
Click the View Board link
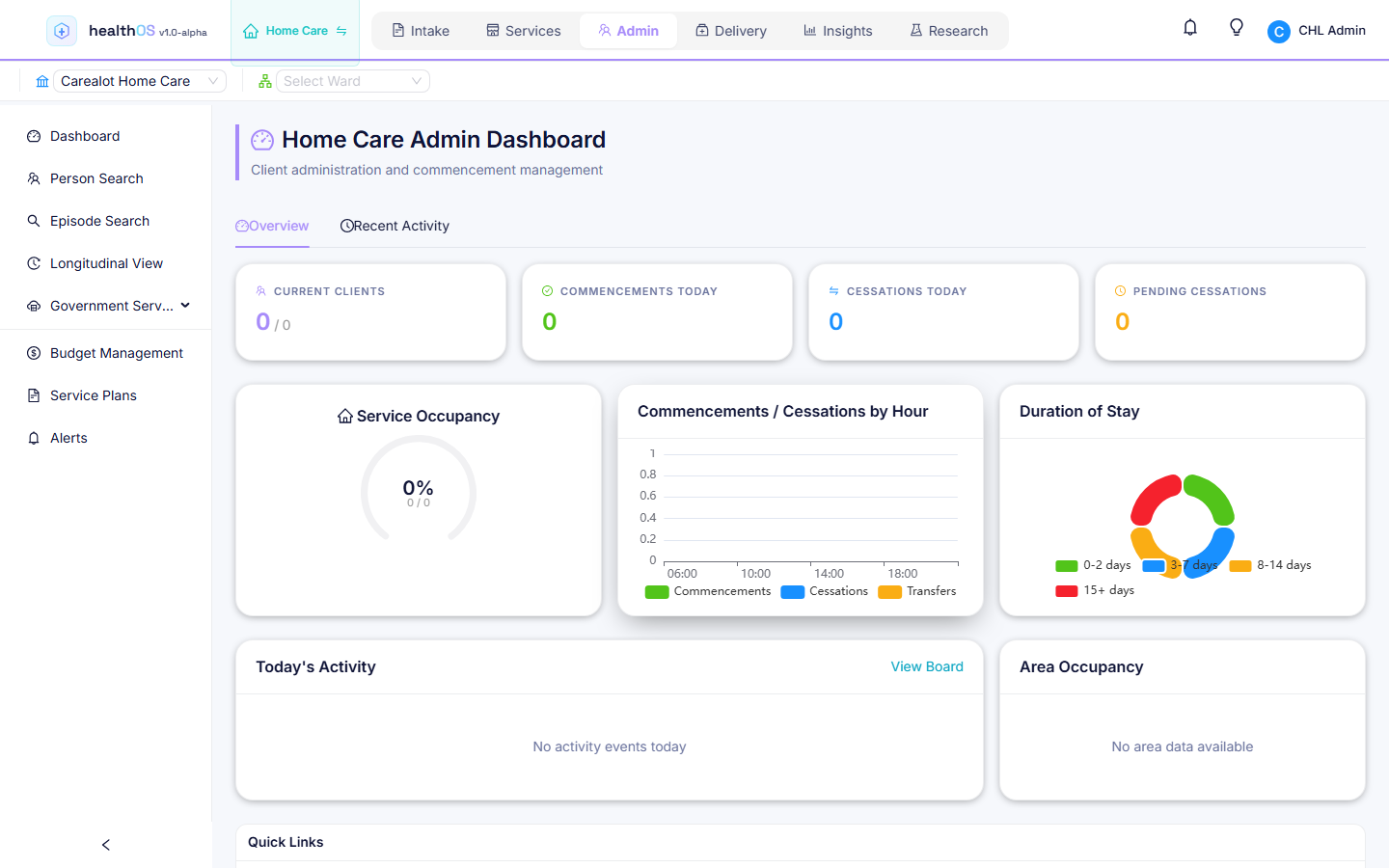point(927,666)
